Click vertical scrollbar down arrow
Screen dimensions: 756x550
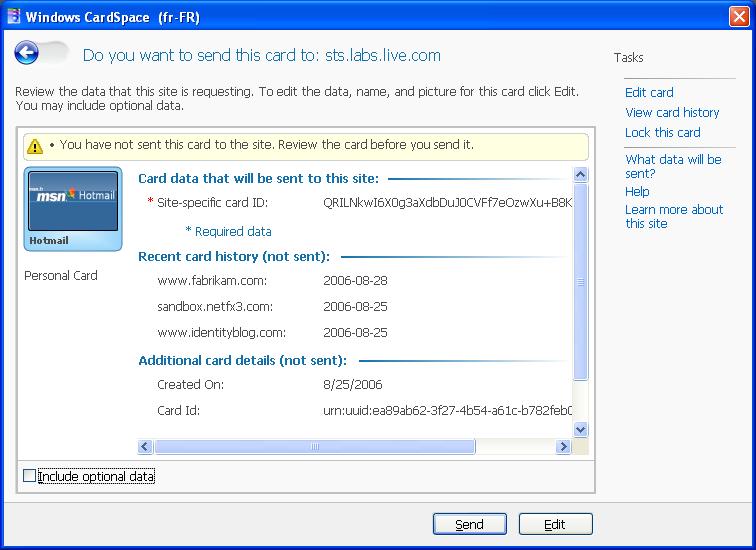(x=580, y=429)
